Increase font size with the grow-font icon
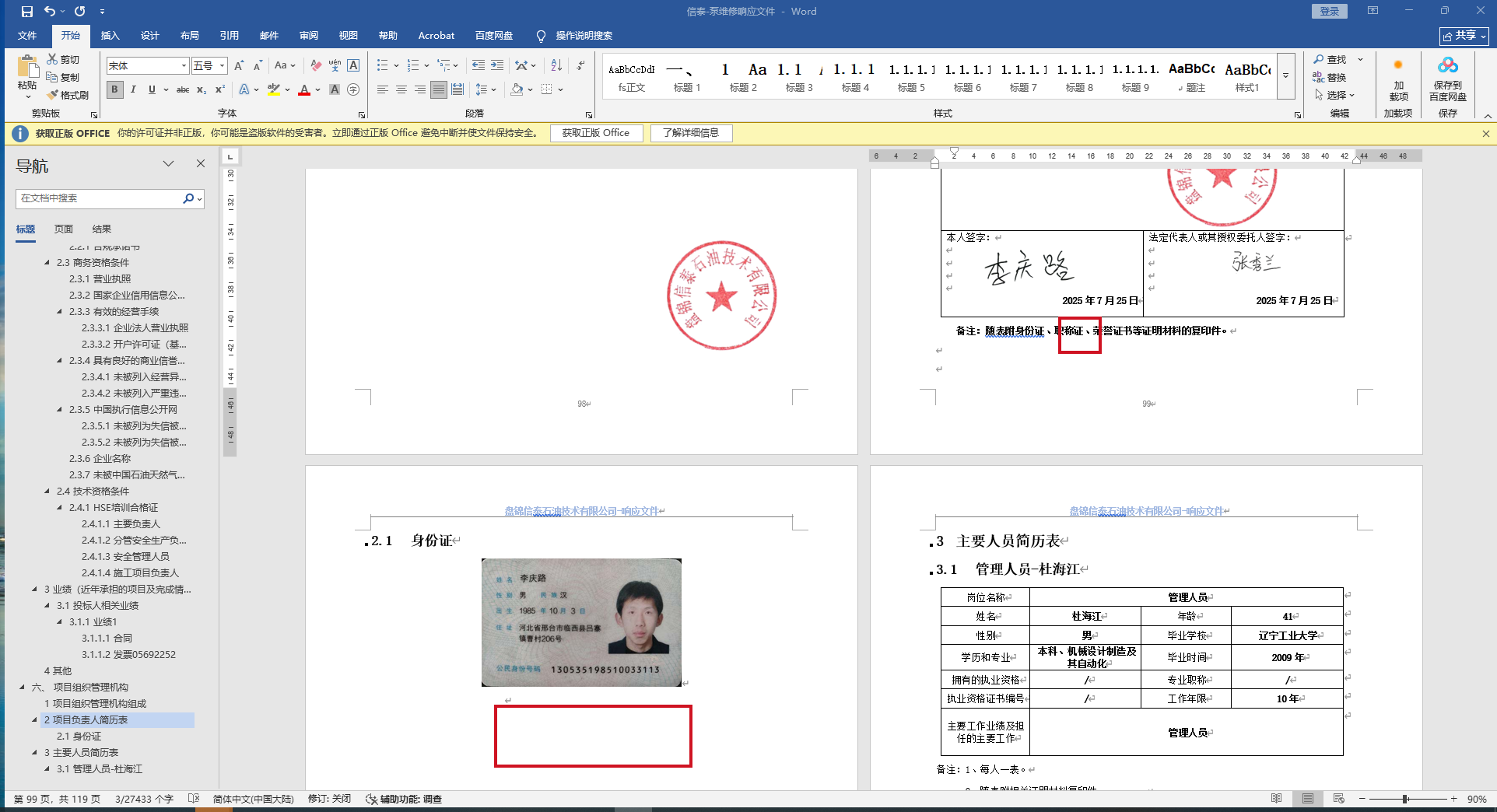Image resolution: width=1497 pixels, height=812 pixels. [239, 66]
